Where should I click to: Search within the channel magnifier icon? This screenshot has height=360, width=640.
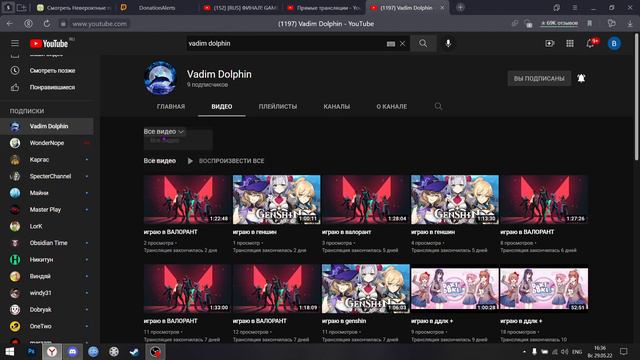(438, 107)
